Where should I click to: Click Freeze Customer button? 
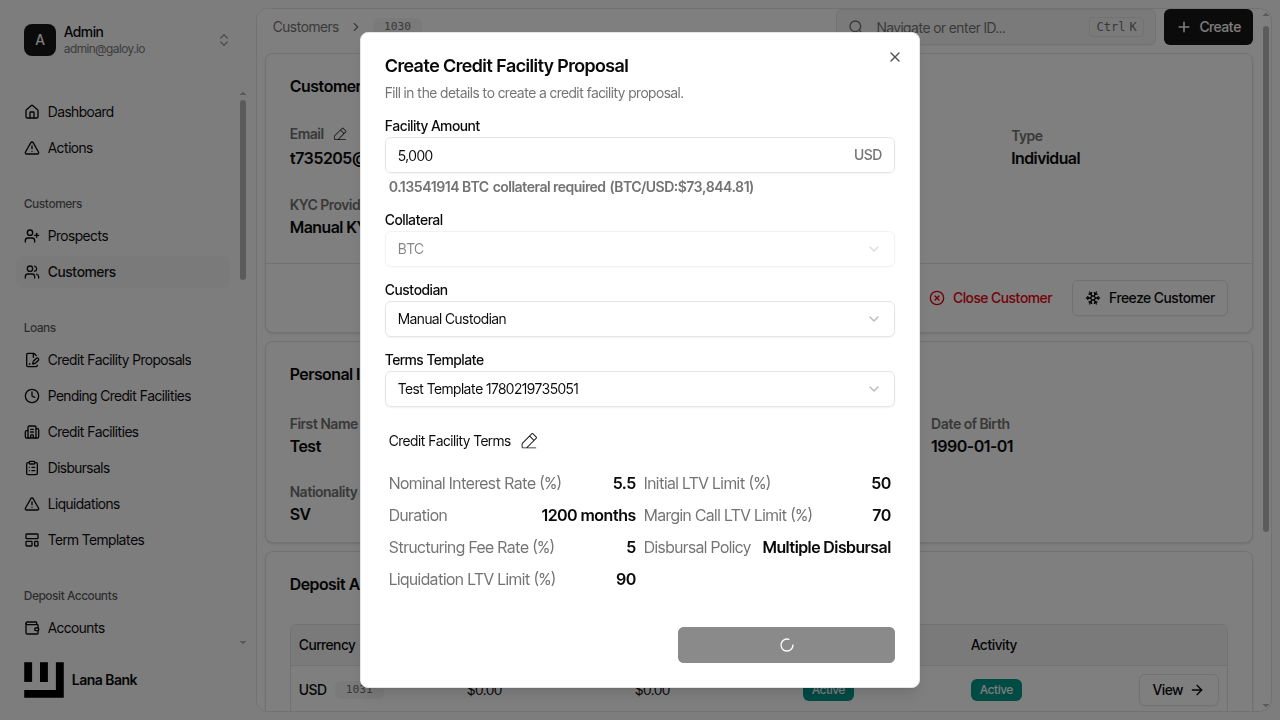(1150, 298)
